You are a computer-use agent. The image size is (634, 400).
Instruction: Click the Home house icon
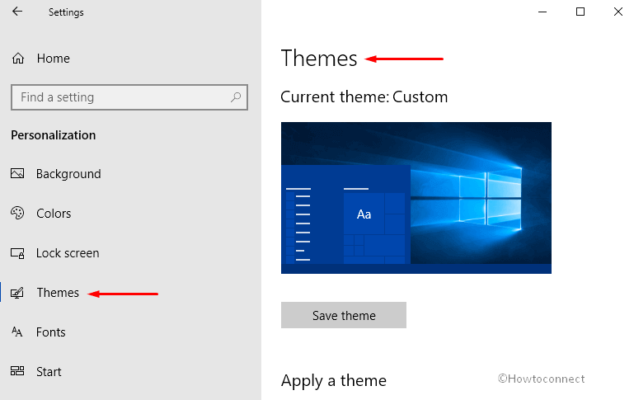click(18, 58)
